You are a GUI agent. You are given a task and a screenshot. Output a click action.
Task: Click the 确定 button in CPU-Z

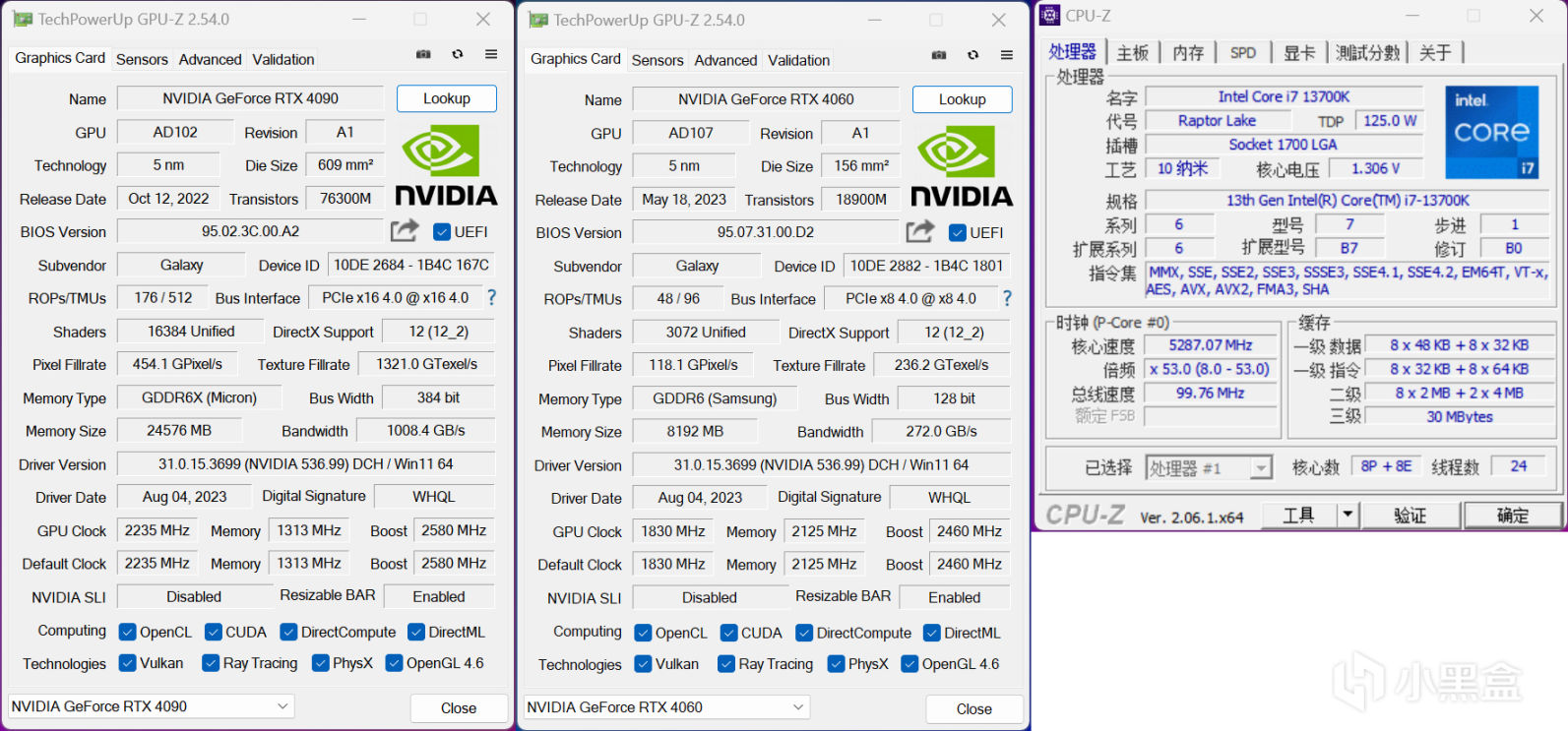[x=1513, y=515]
